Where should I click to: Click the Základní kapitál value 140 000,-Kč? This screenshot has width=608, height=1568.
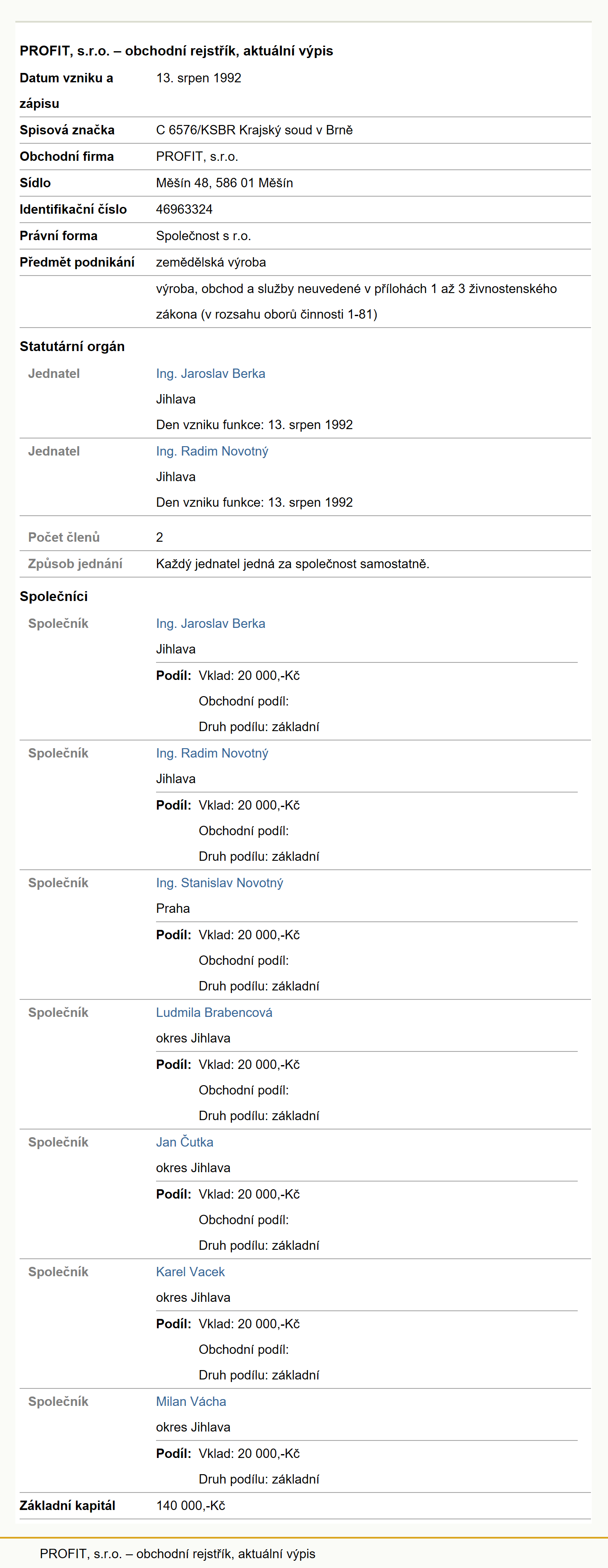pos(191,1505)
